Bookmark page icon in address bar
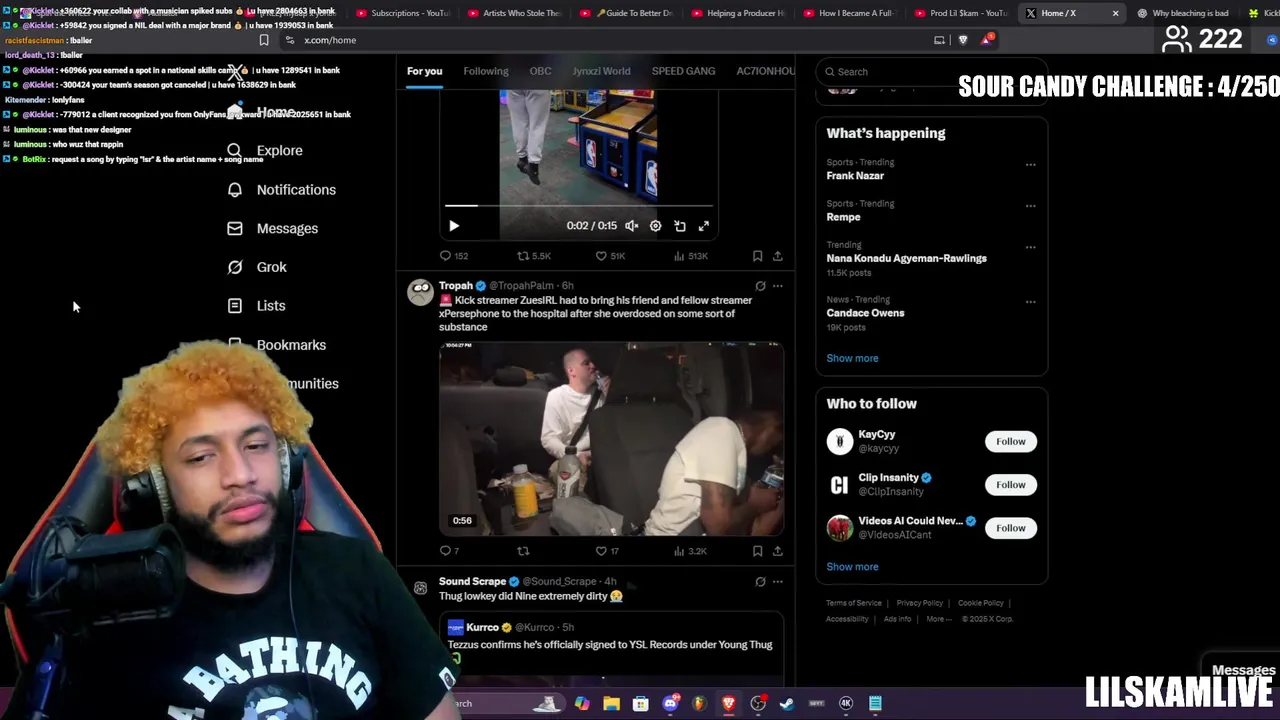1280x720 pixels. (x=264, y=40)
